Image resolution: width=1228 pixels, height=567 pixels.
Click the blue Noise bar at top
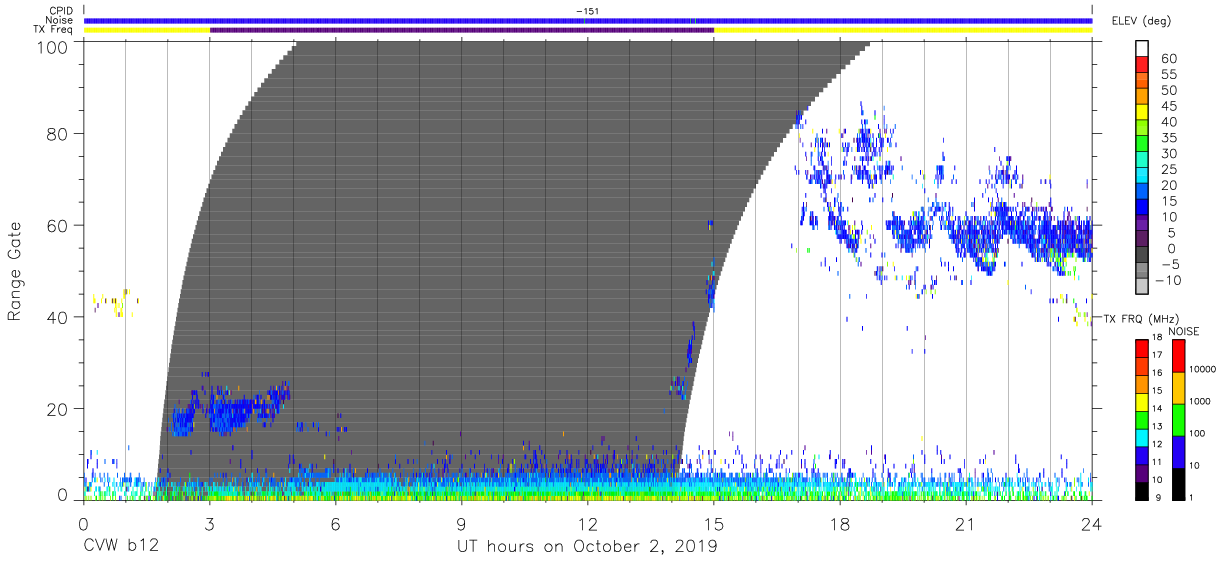coord(588,20)
